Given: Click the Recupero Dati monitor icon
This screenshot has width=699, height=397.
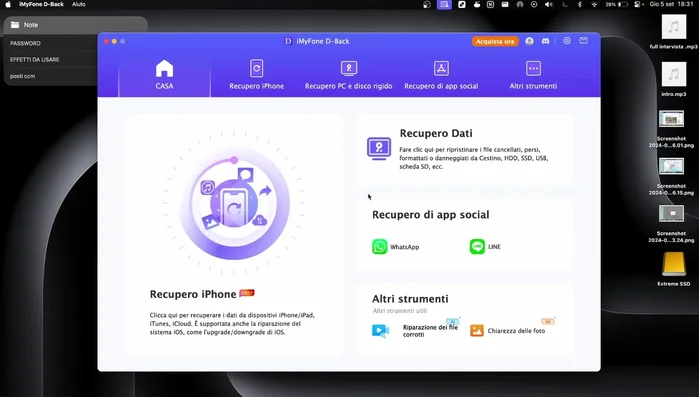Looking at the screenshot, I should coord(379,148).
